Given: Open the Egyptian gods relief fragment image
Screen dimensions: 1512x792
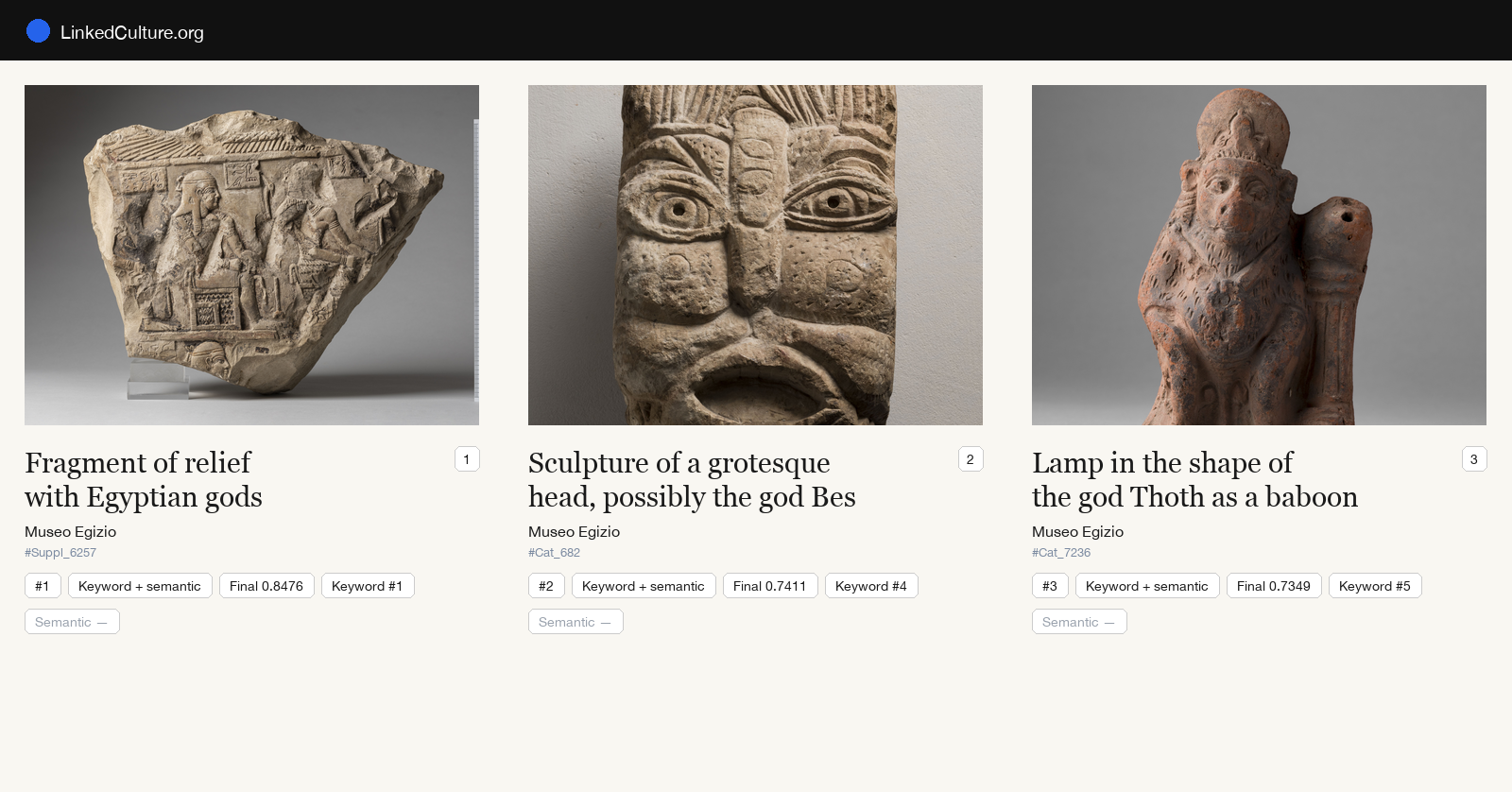Looking at the screenshot, I should point(251,255).
